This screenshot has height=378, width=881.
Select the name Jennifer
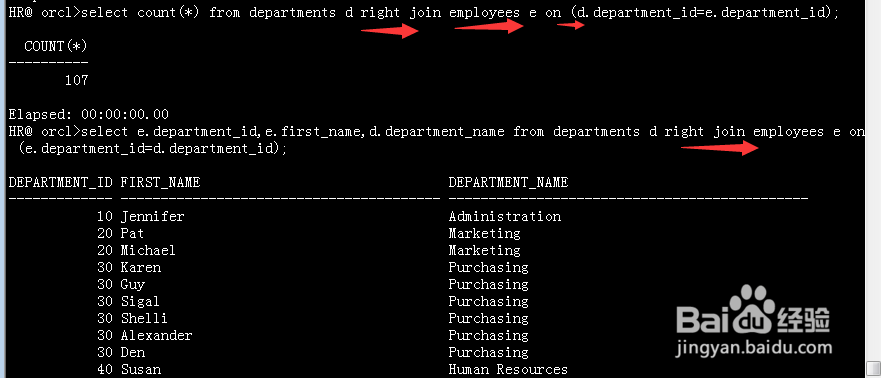point(152,216)
